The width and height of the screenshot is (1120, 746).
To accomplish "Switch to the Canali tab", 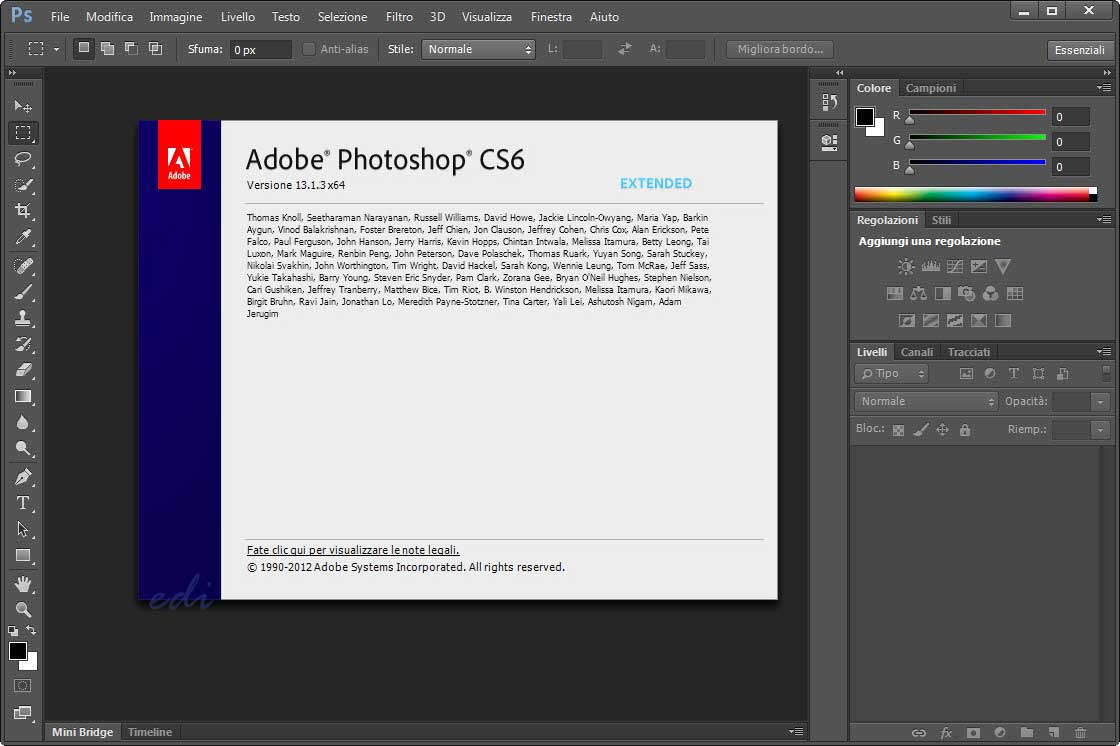I will tap(916, 352).
